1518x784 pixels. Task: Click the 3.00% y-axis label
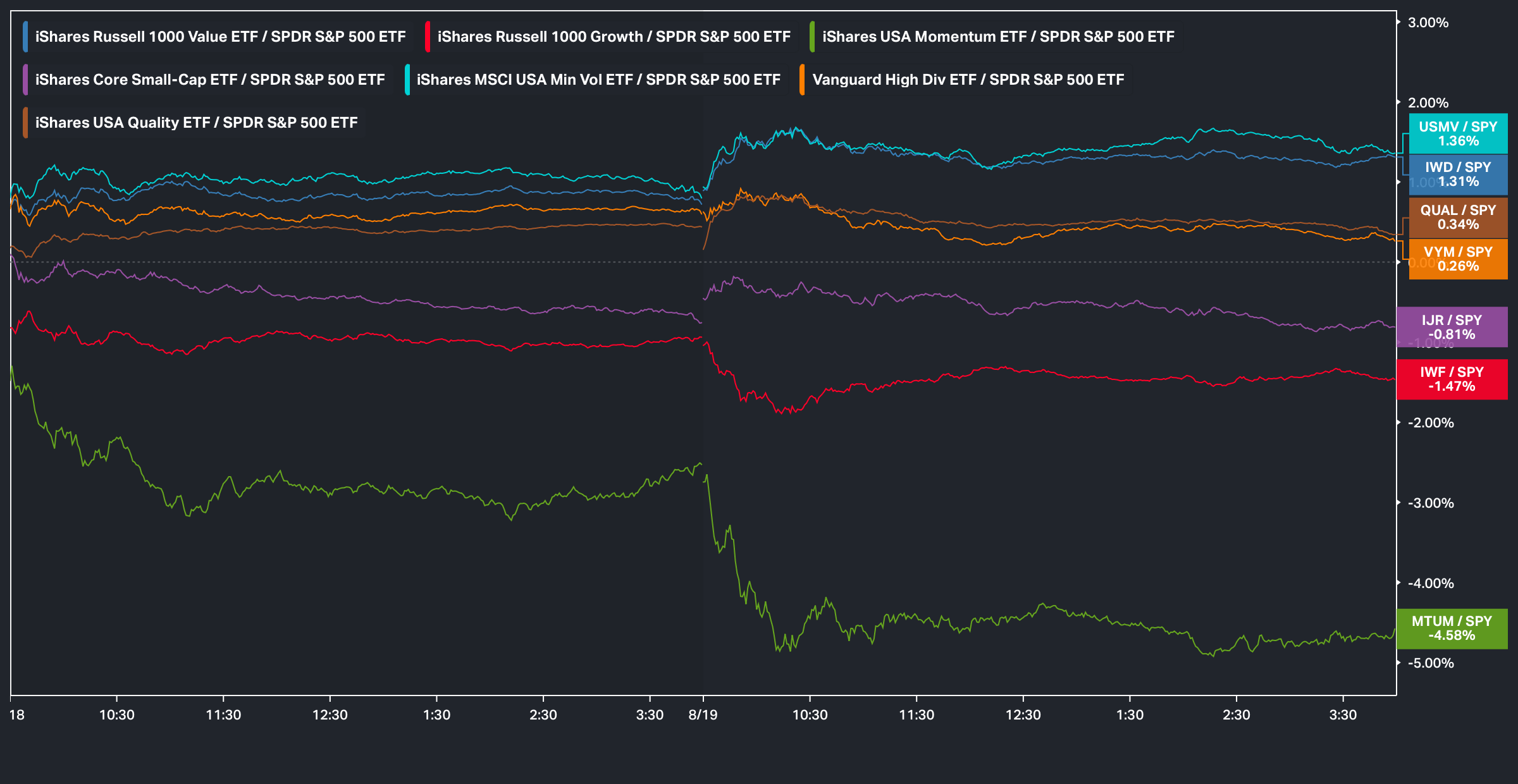click(1428, 23)
